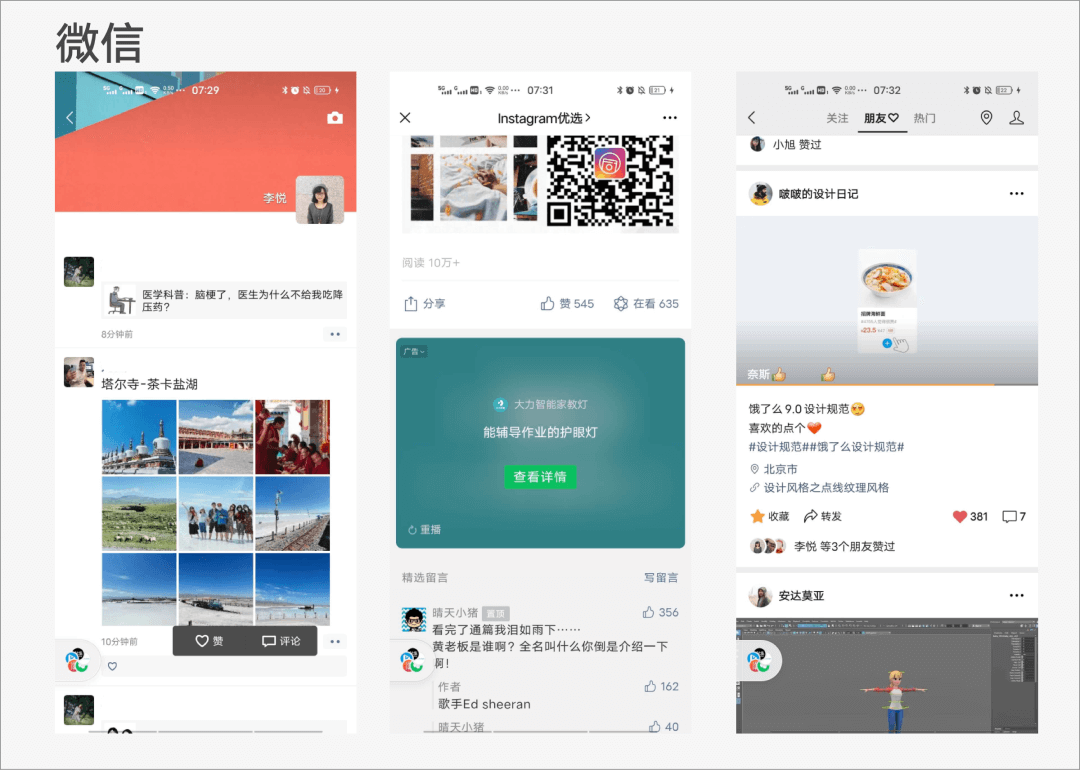Open 李悦's profile avatar on the cover
This screenshot has height=770, width=1080.
[x=320, y=200]
